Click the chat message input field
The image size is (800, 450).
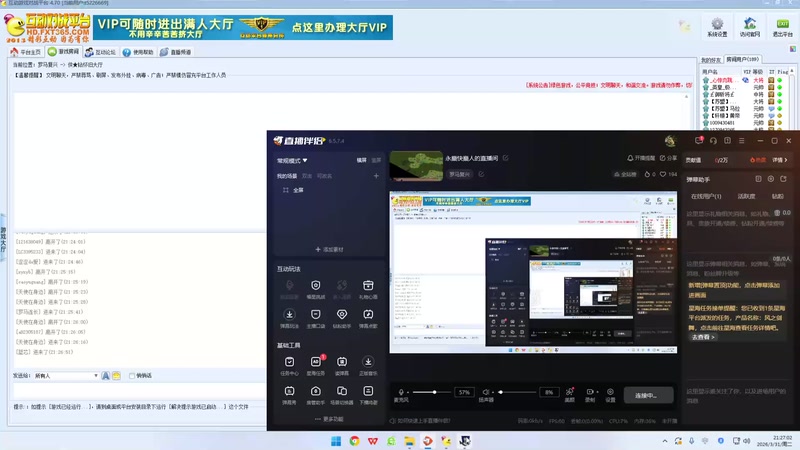(x=139, y=391)
